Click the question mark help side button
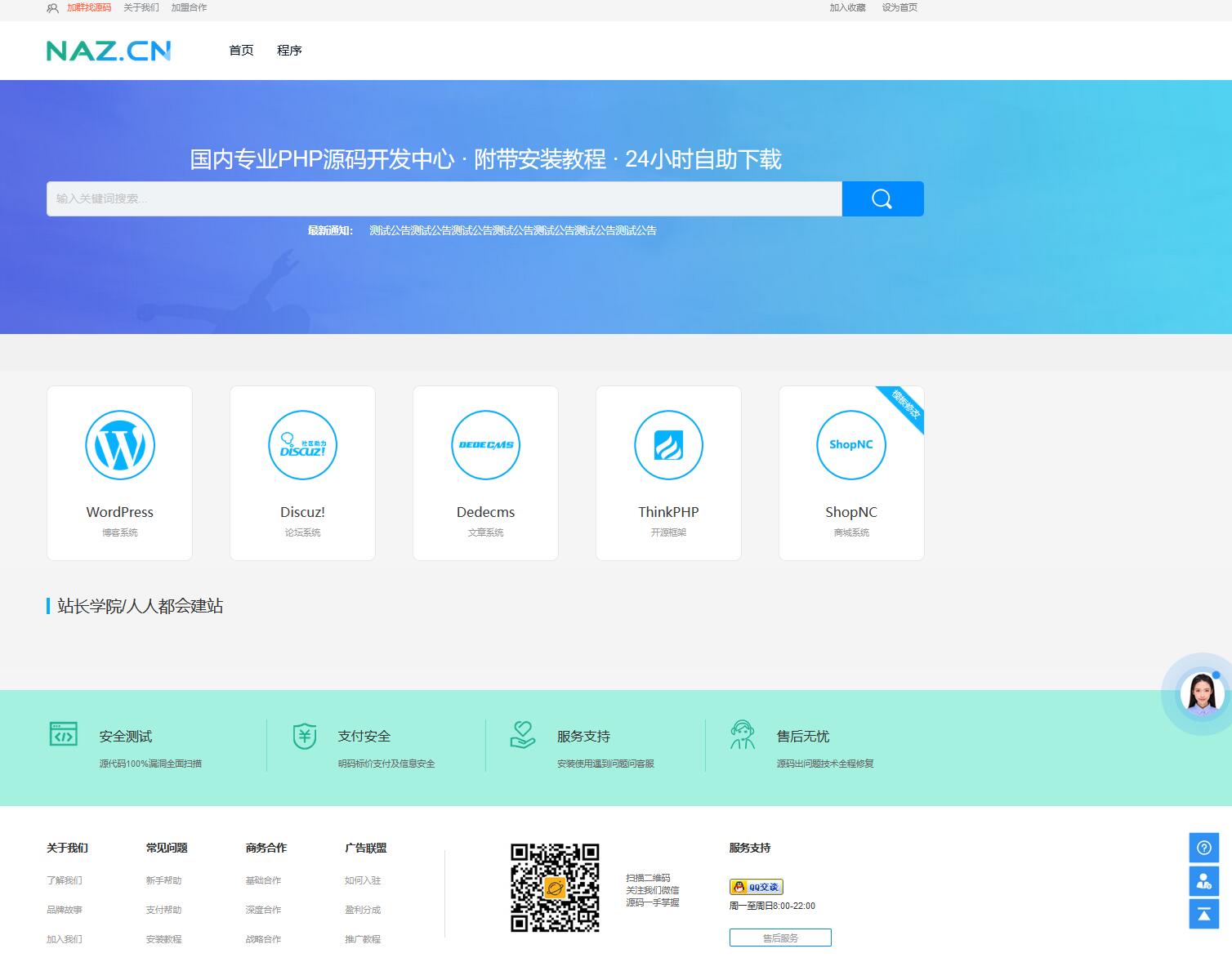1232x971 pixels. point(1204,848)
